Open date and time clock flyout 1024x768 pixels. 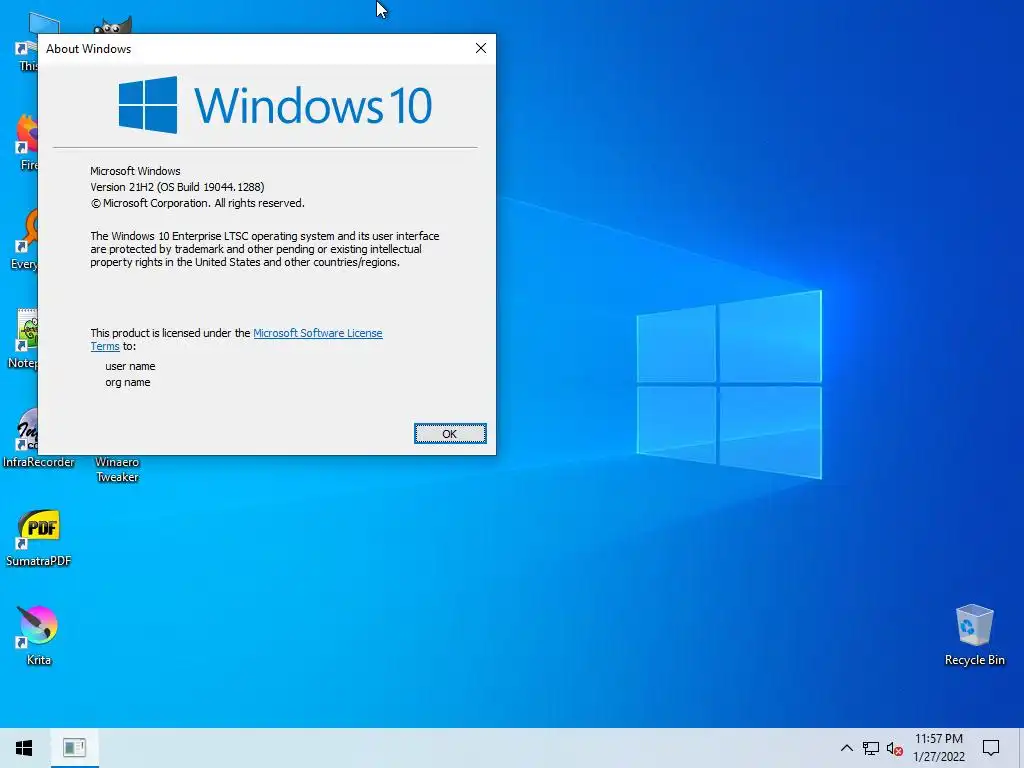939,748
